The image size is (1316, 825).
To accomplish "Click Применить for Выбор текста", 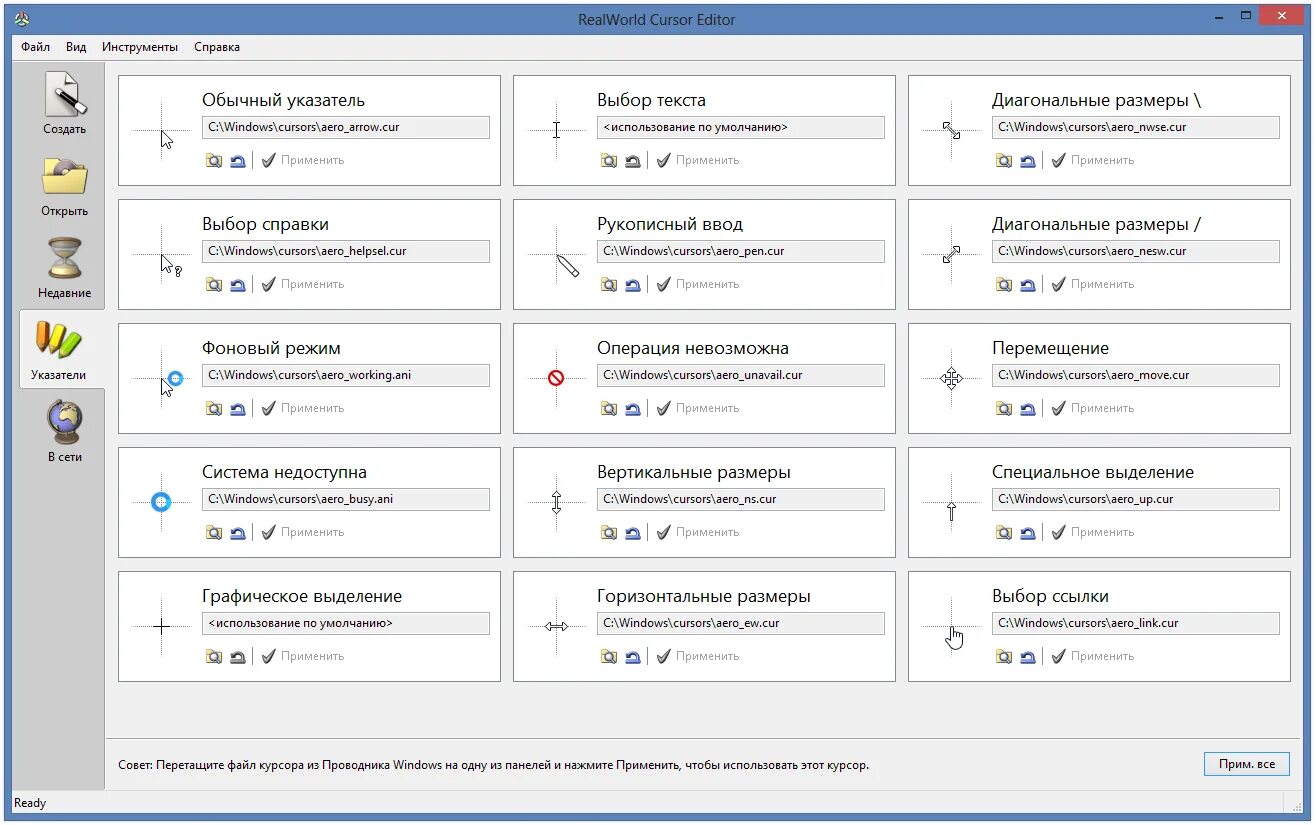I will pos(698,160).
